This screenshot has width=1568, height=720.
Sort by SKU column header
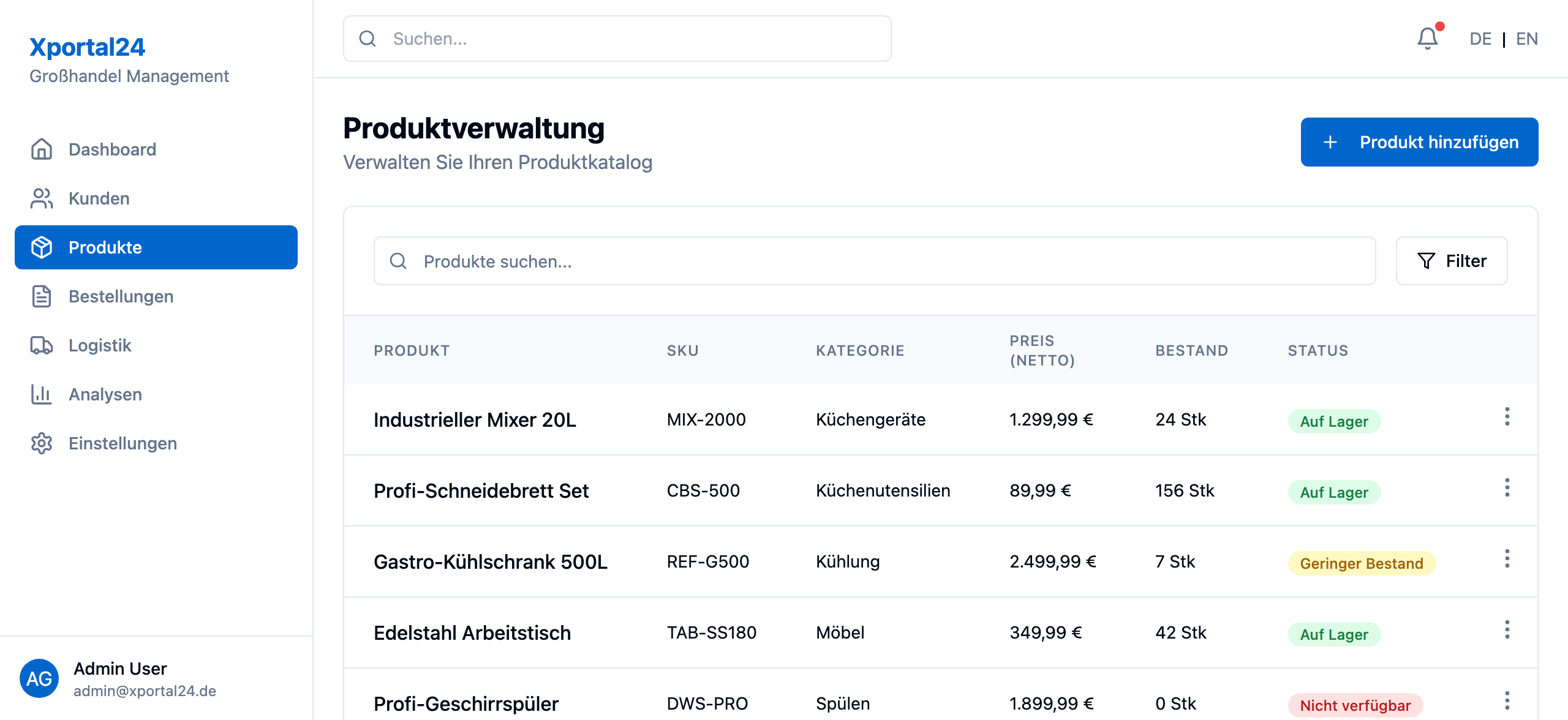pos(683,351)
